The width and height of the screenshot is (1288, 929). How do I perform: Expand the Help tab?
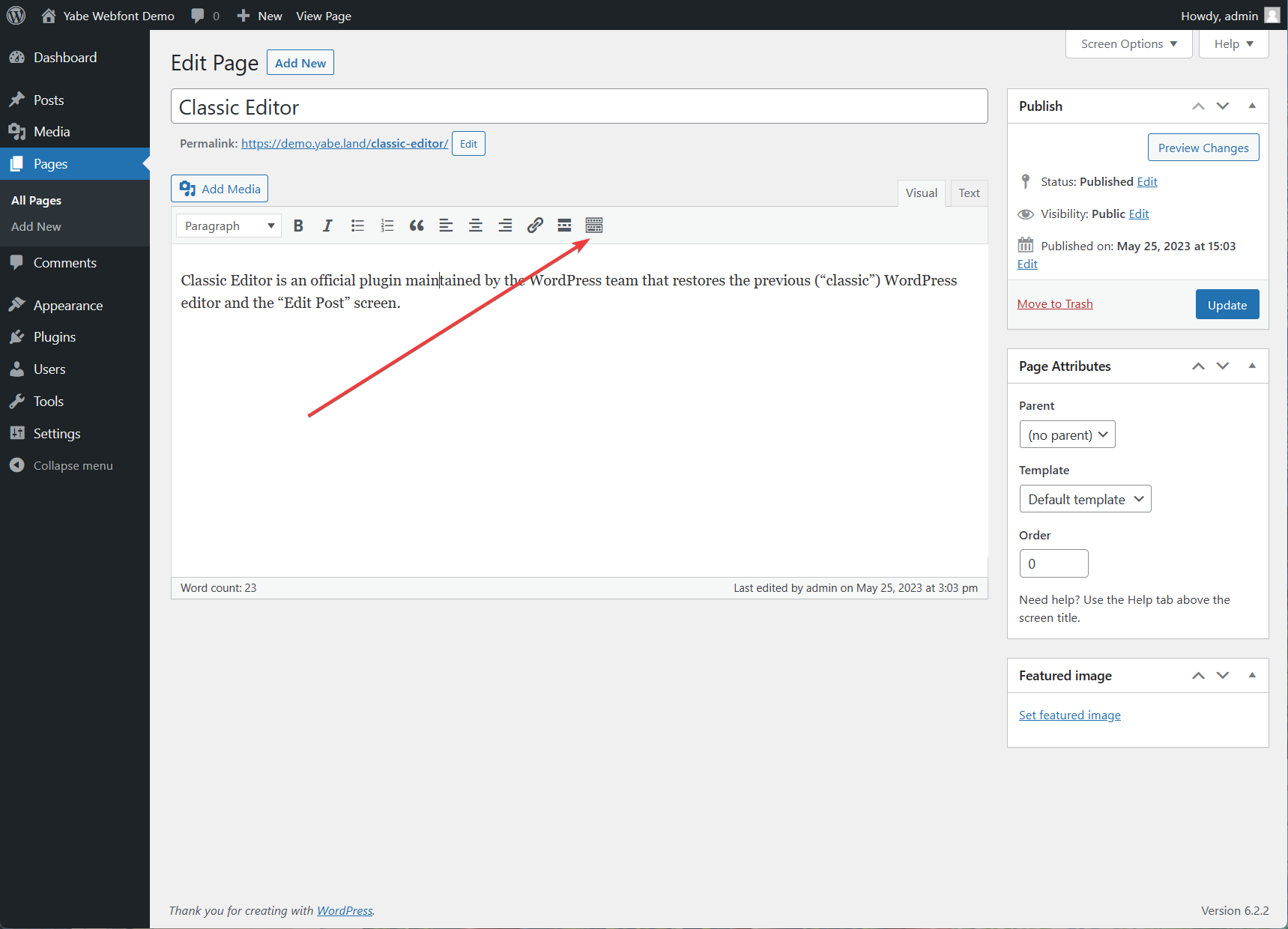1233,44
